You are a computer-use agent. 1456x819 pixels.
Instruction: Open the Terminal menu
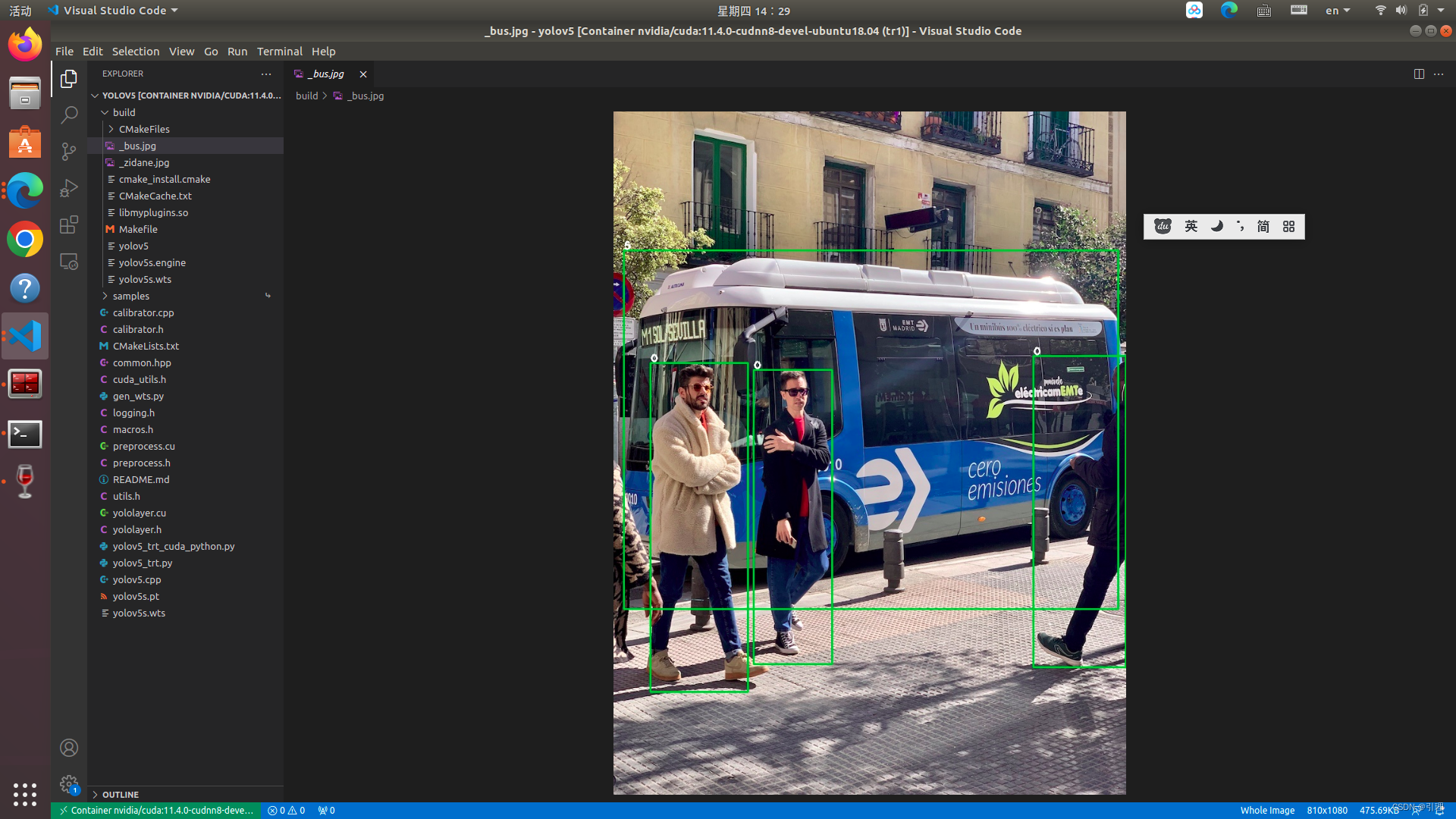[x=279, y=52]
